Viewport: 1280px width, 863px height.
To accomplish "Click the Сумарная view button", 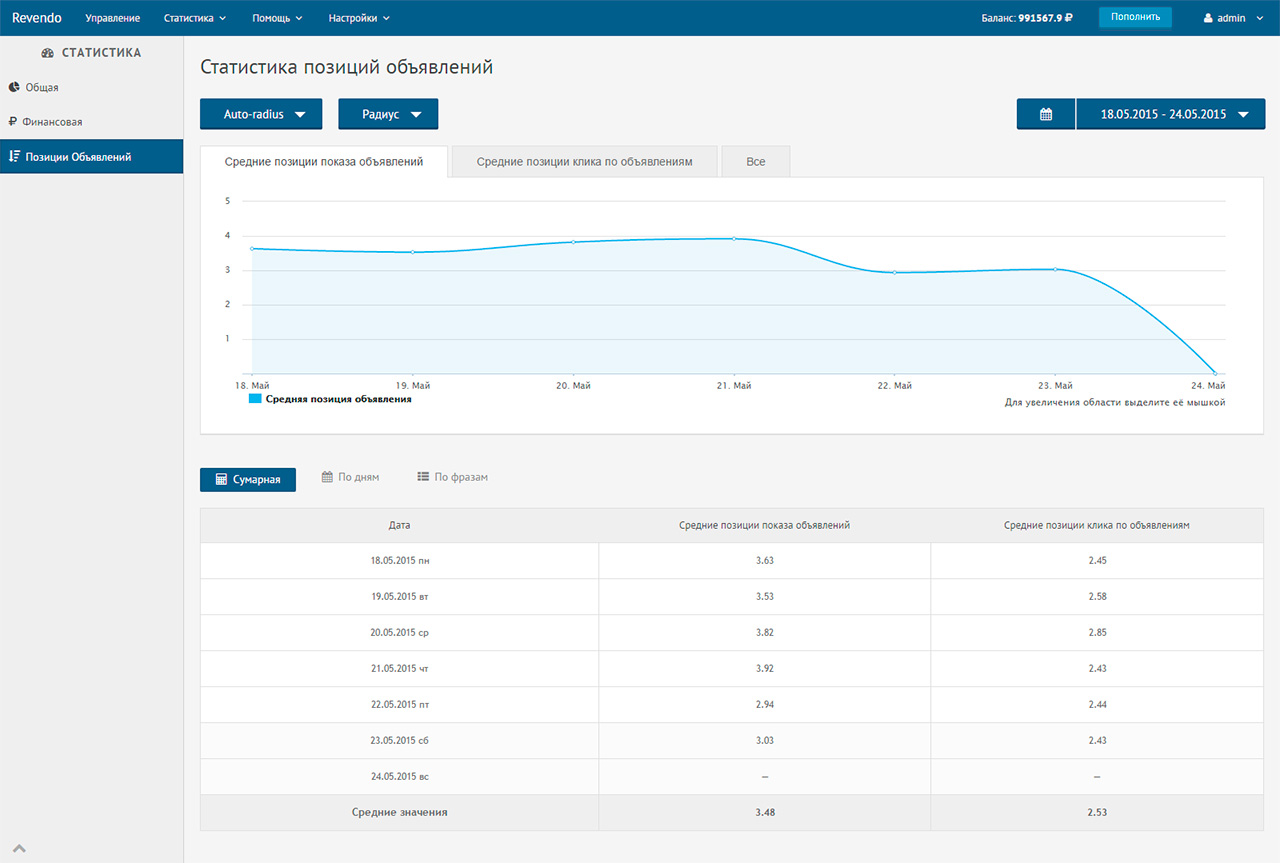I will coord(248,479).
